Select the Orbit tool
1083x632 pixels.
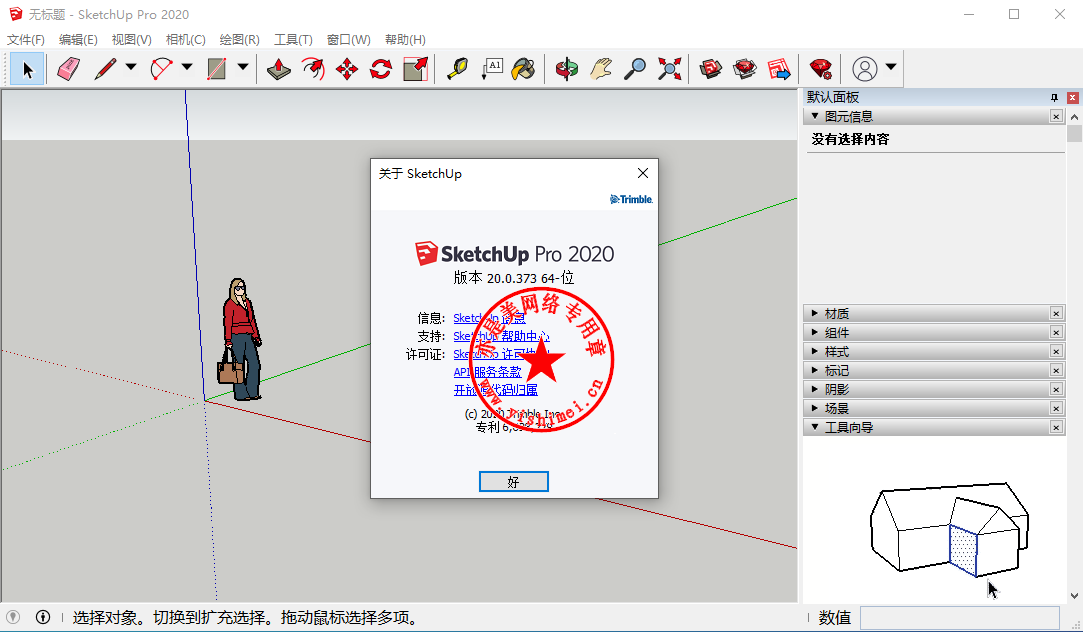pyautogui.click(x=567, y=69)
